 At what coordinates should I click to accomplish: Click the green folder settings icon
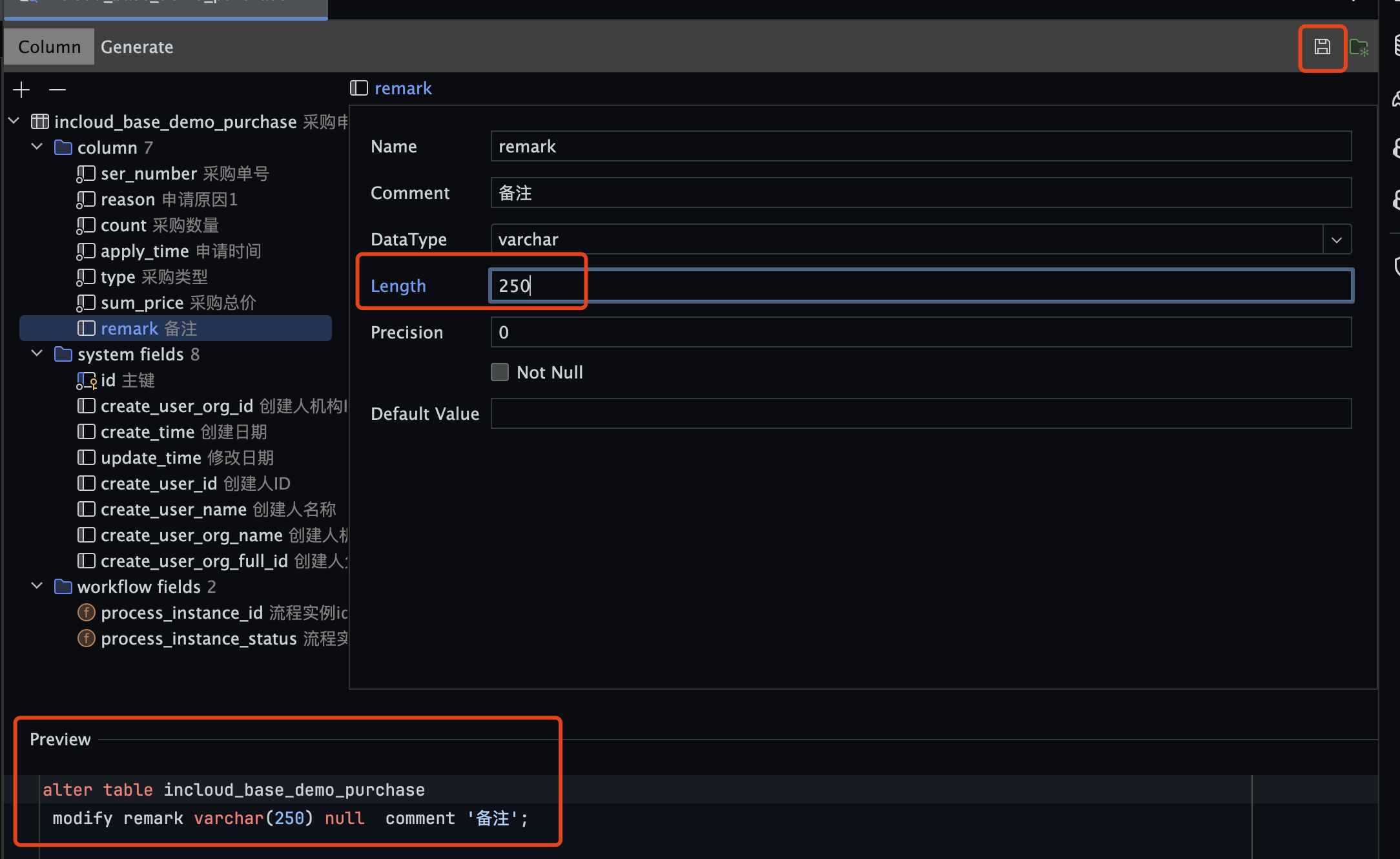coord(1359,47)
